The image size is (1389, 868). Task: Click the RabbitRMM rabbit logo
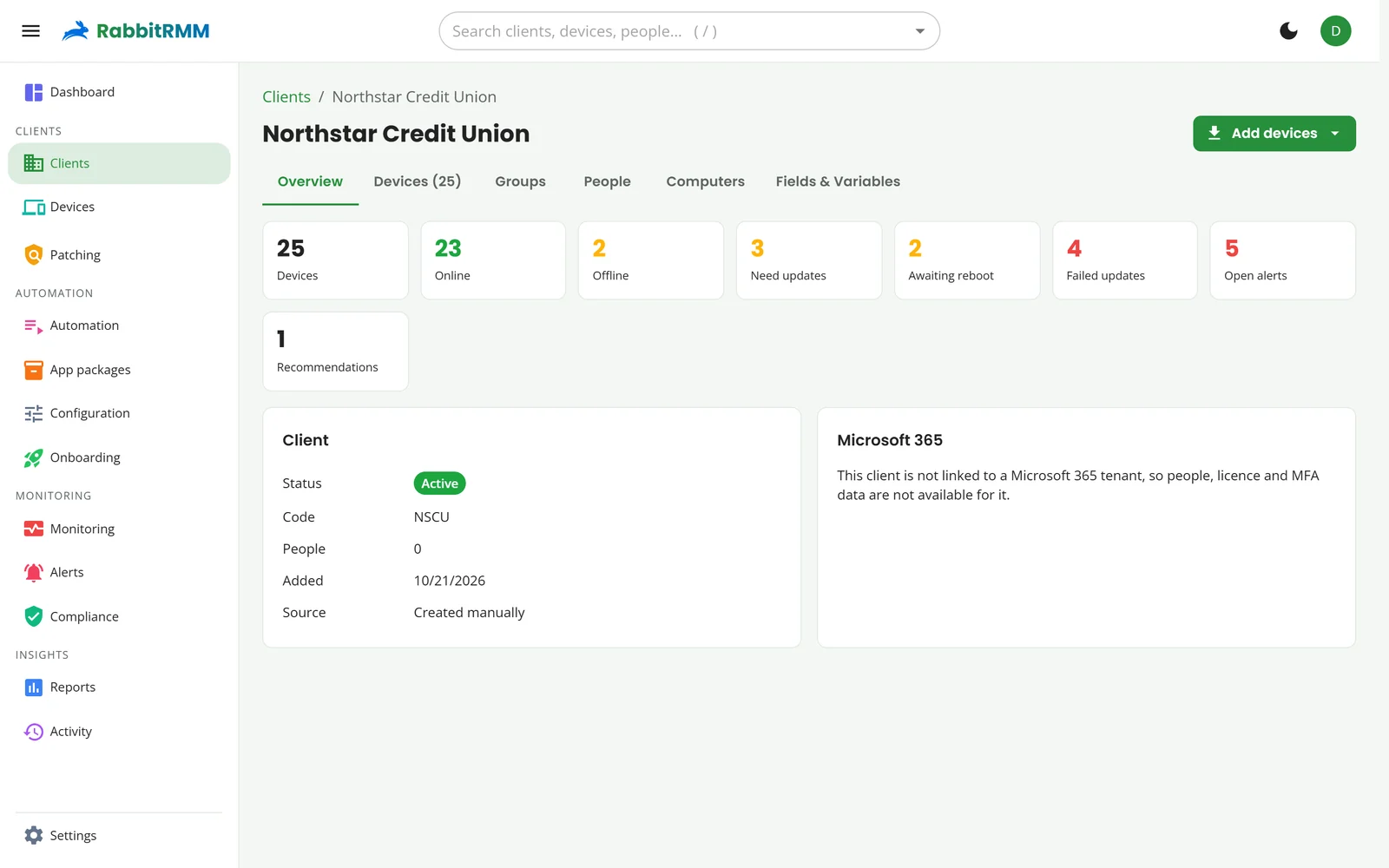point(76,31)
